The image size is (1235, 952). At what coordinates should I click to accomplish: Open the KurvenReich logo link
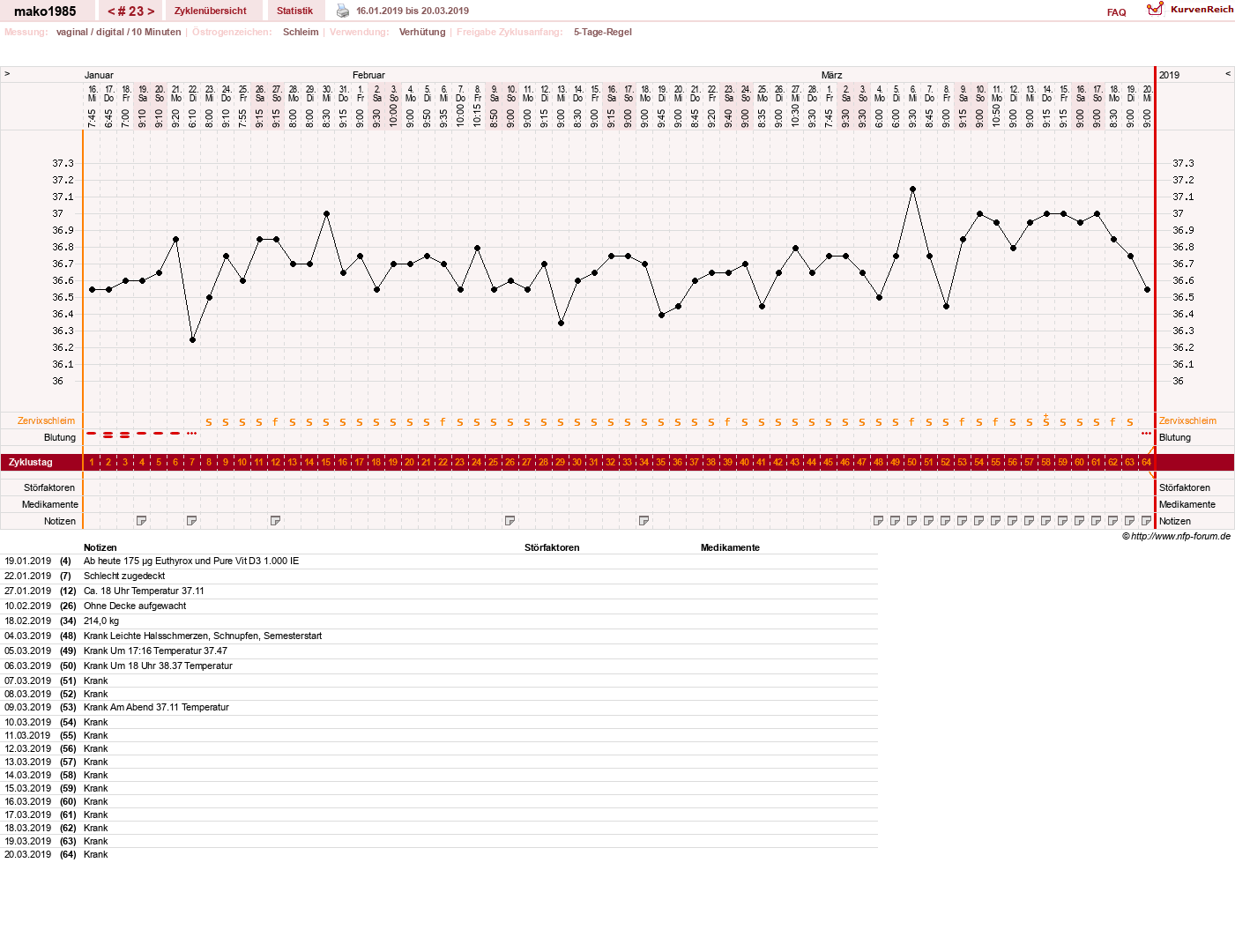coord(1190,9)
